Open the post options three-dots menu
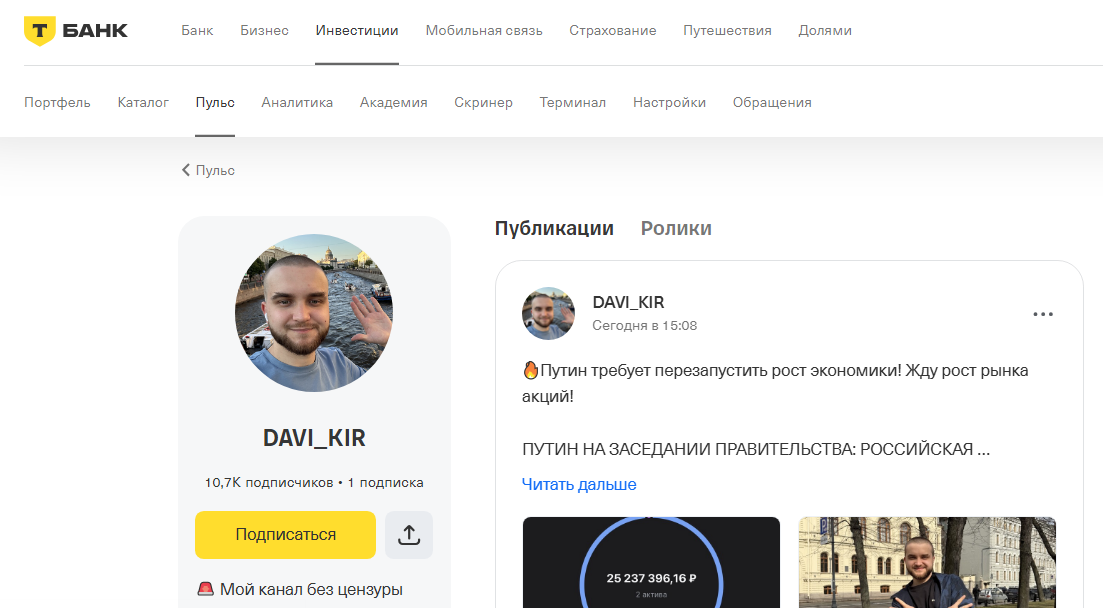 pyautogui.click(x=1043, y=314)
